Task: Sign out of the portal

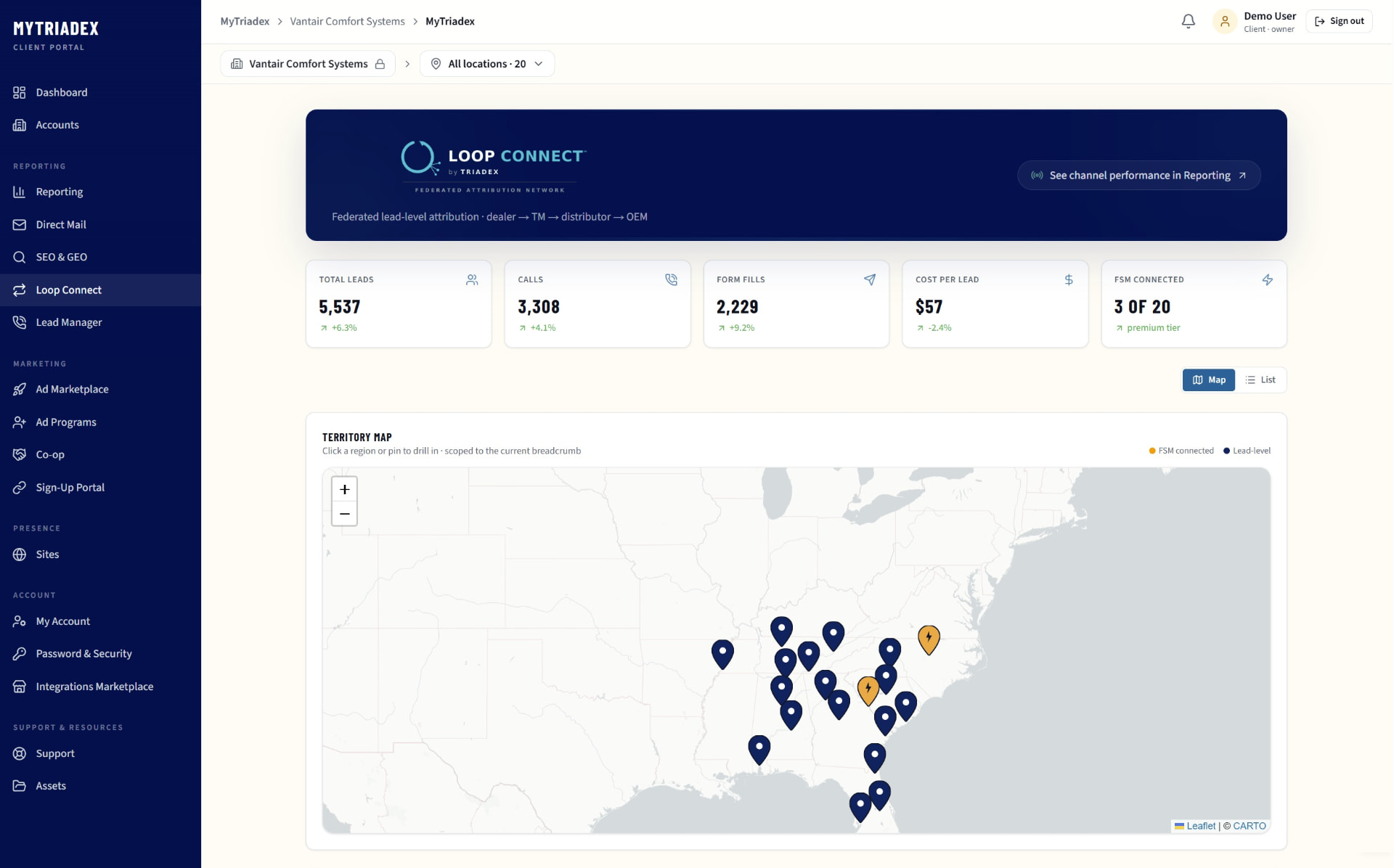Action: (1339, 21)
